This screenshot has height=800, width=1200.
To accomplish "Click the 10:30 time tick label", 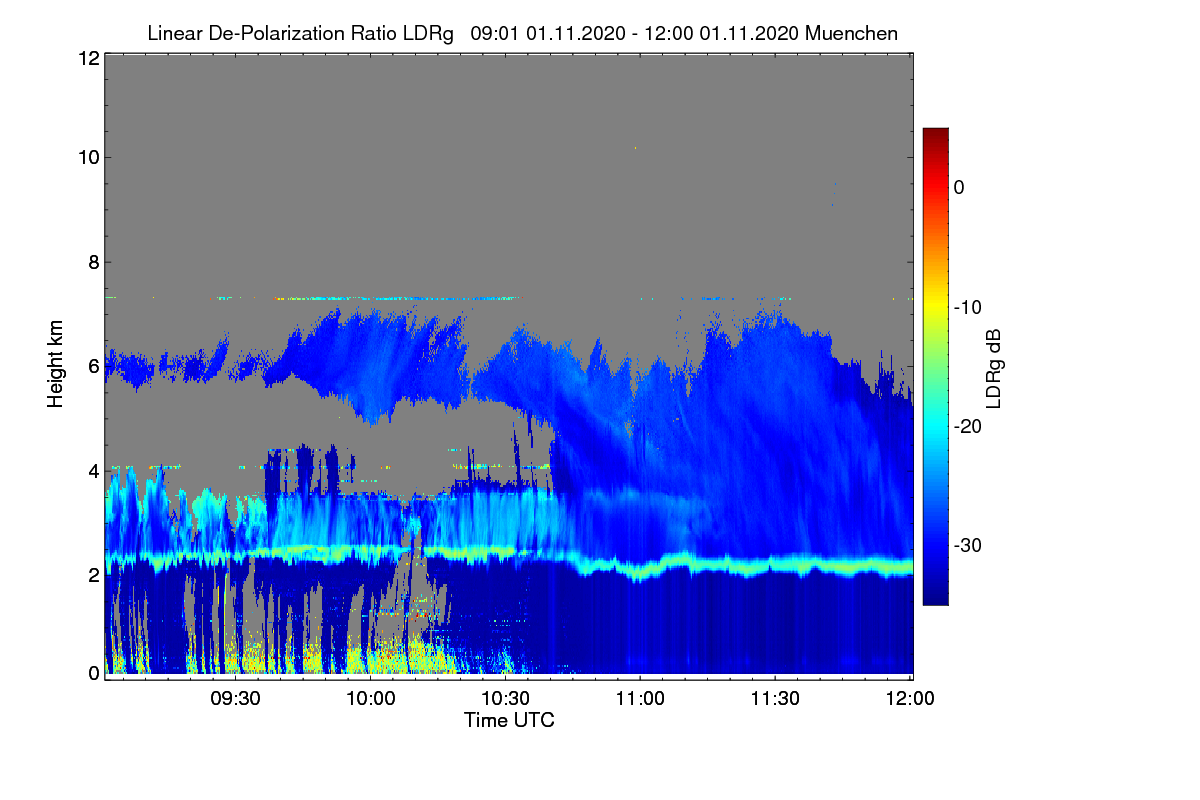I will pyautogui.click(x=505, y=698).
